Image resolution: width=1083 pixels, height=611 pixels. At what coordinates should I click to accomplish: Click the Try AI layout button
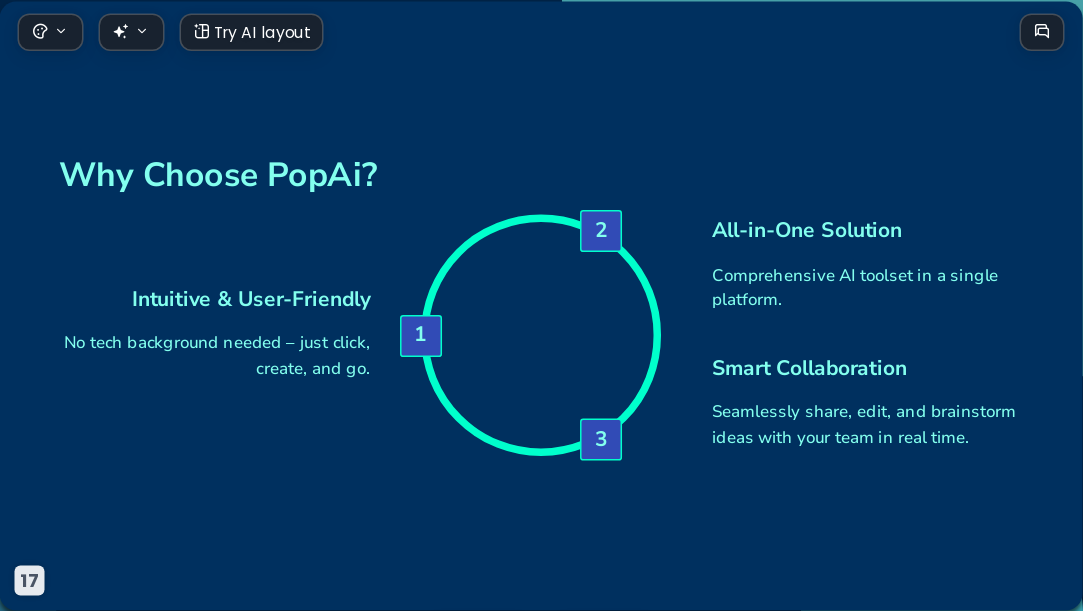[251, 32]
